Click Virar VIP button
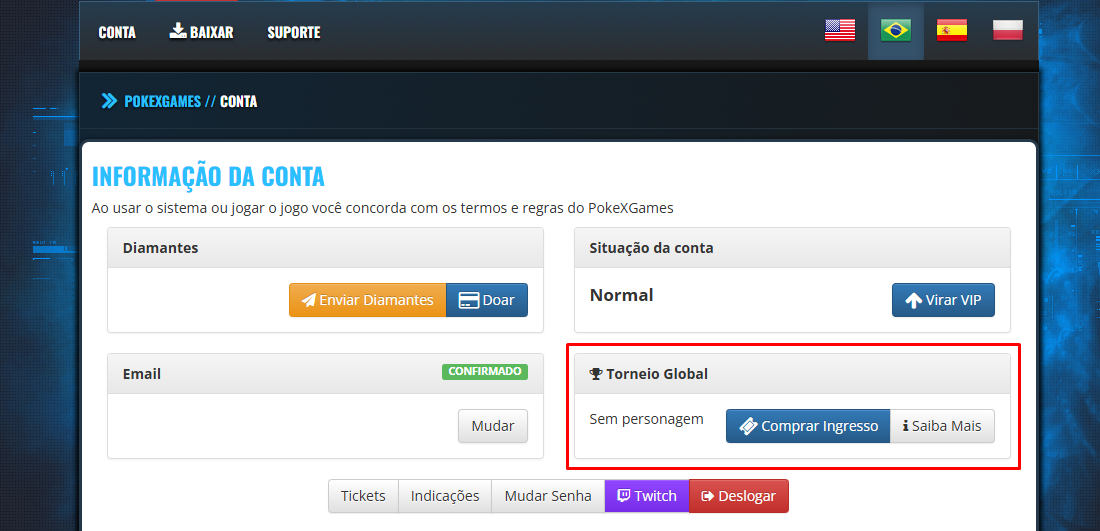The image size is (1100, 531). [944, 300]
